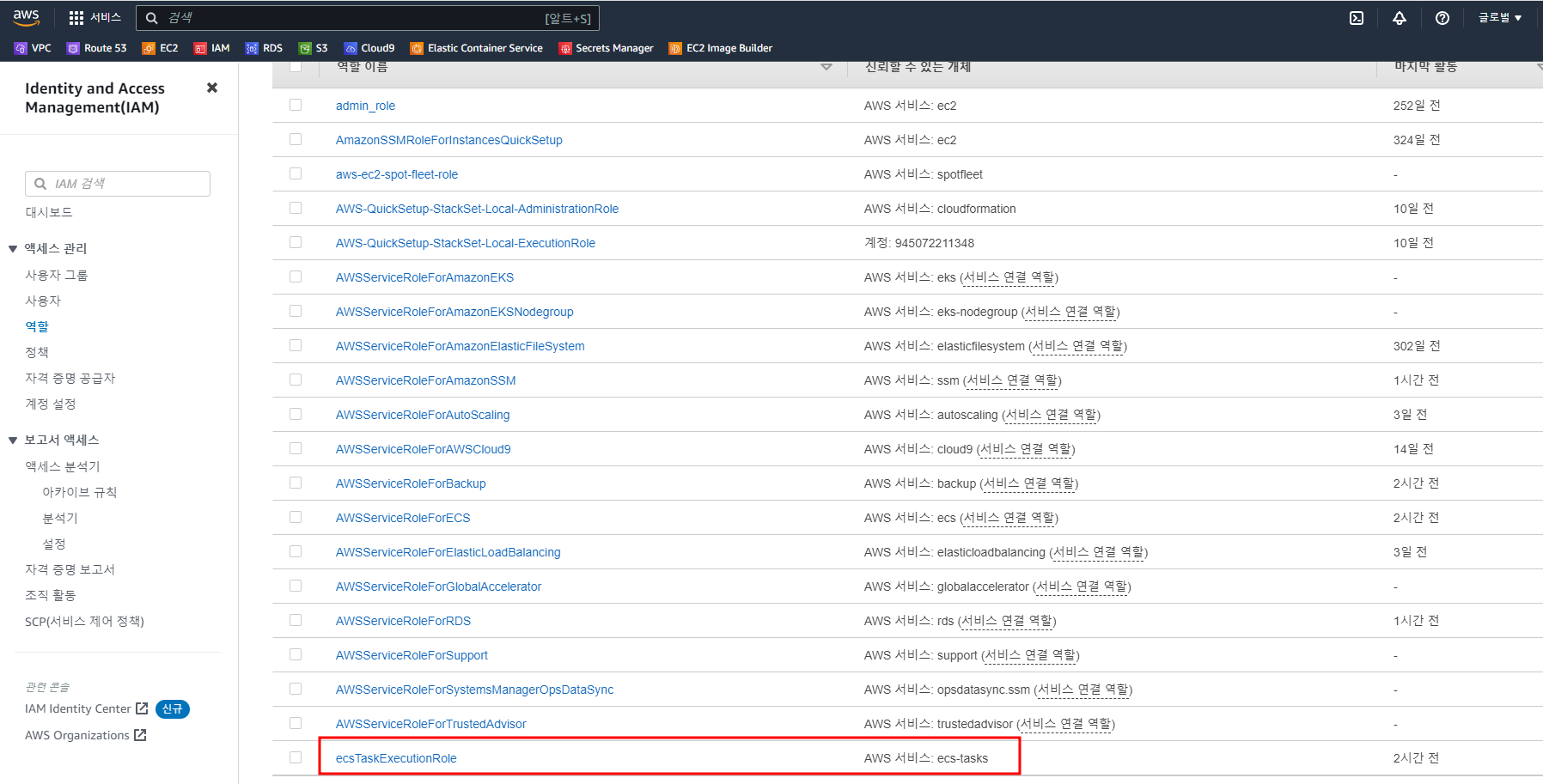Open 조직 활동 in the sidebar
This screenshot has height=784, width=1543.
[x=51, y=595]
